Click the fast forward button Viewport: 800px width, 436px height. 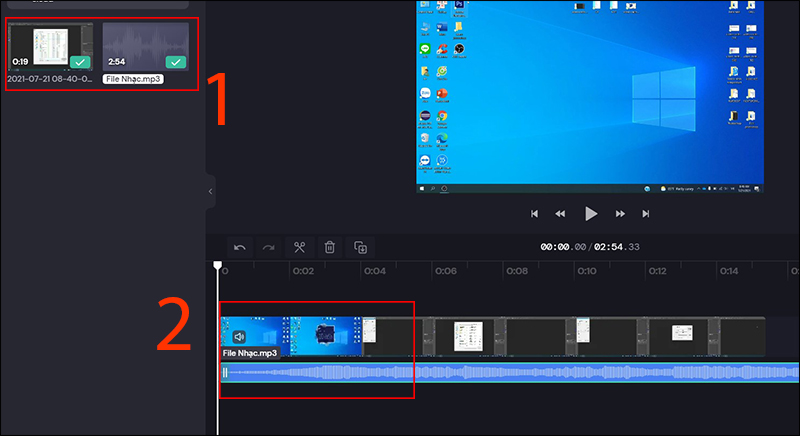(x=620, y=214)
